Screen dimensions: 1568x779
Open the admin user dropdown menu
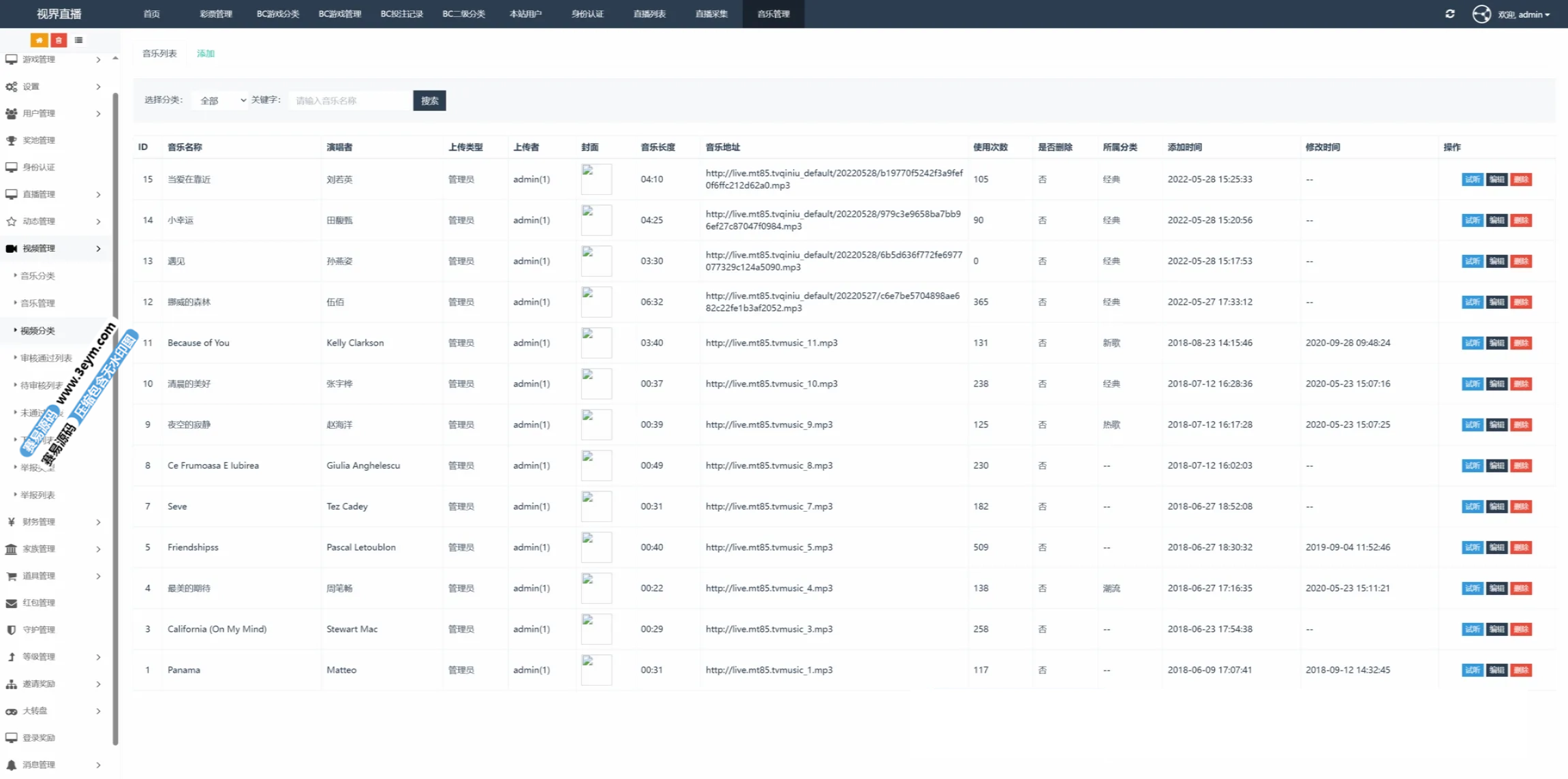point(1524,14)
